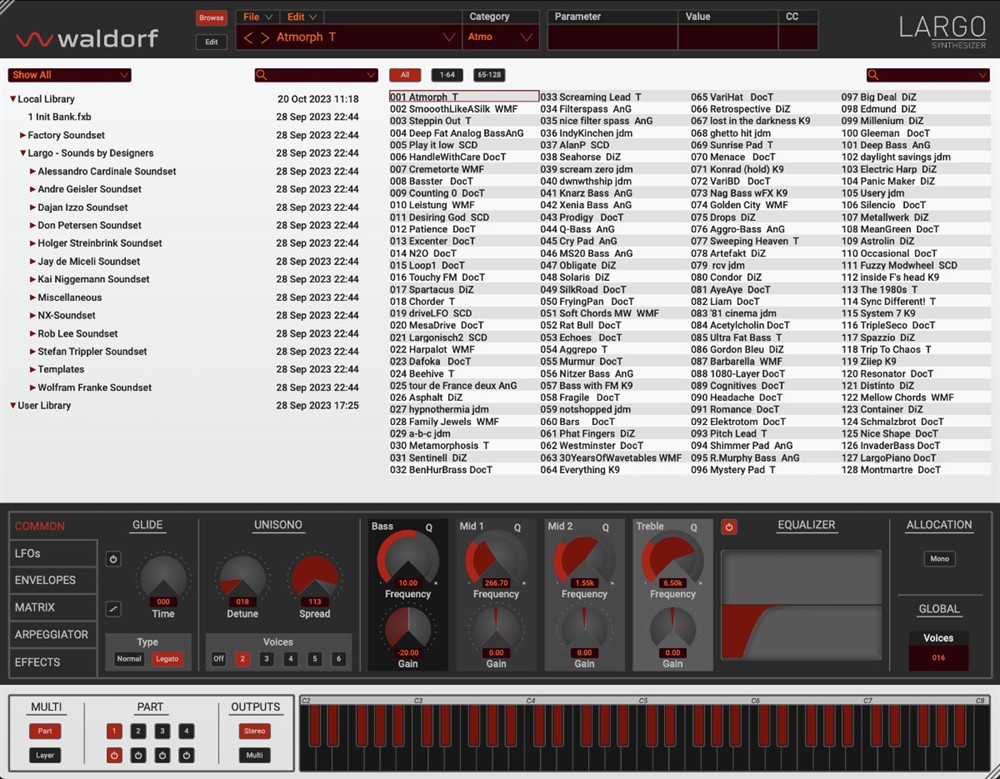Select Normal glide type
This screenshot has width=1000, height=779.
point(129,659)
